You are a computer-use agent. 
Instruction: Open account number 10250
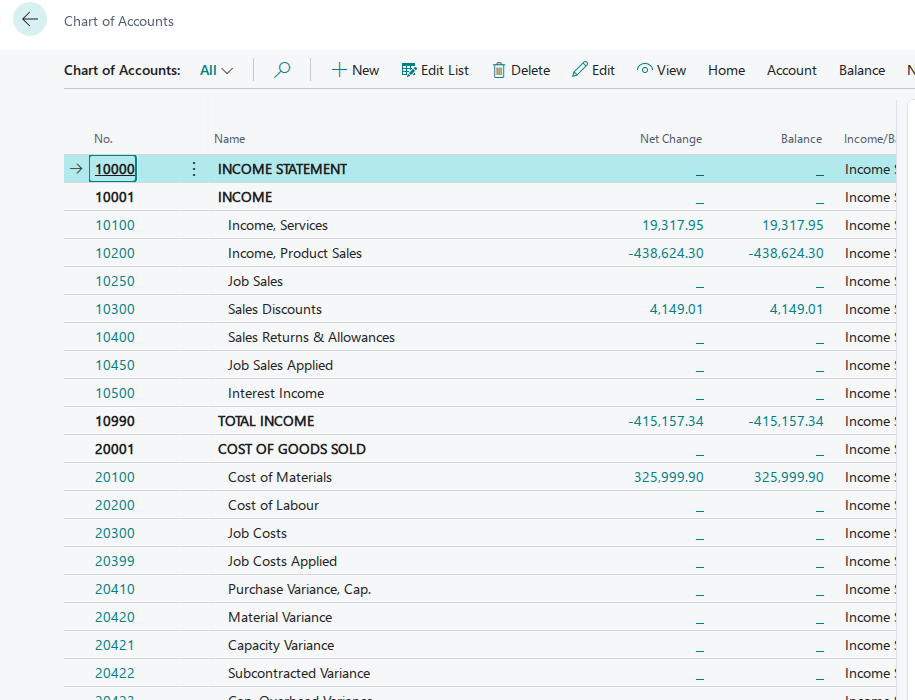pyautogui.click(x=115, y=281)
